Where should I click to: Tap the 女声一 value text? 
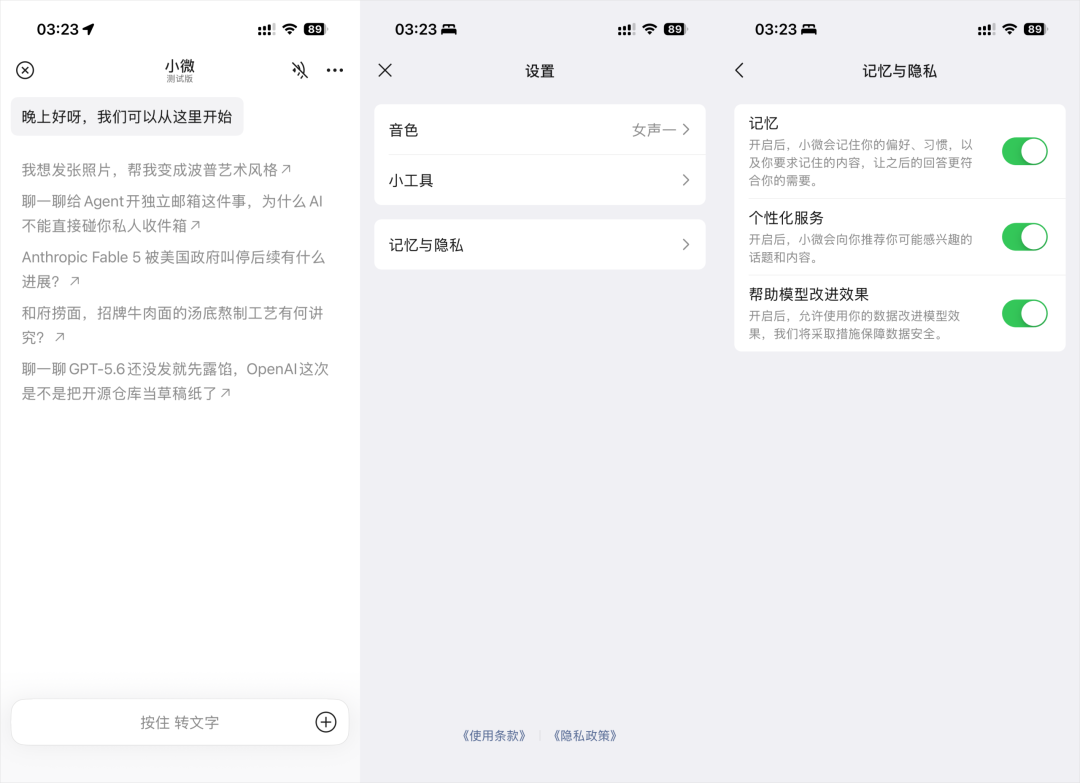[x=654, y=129]
